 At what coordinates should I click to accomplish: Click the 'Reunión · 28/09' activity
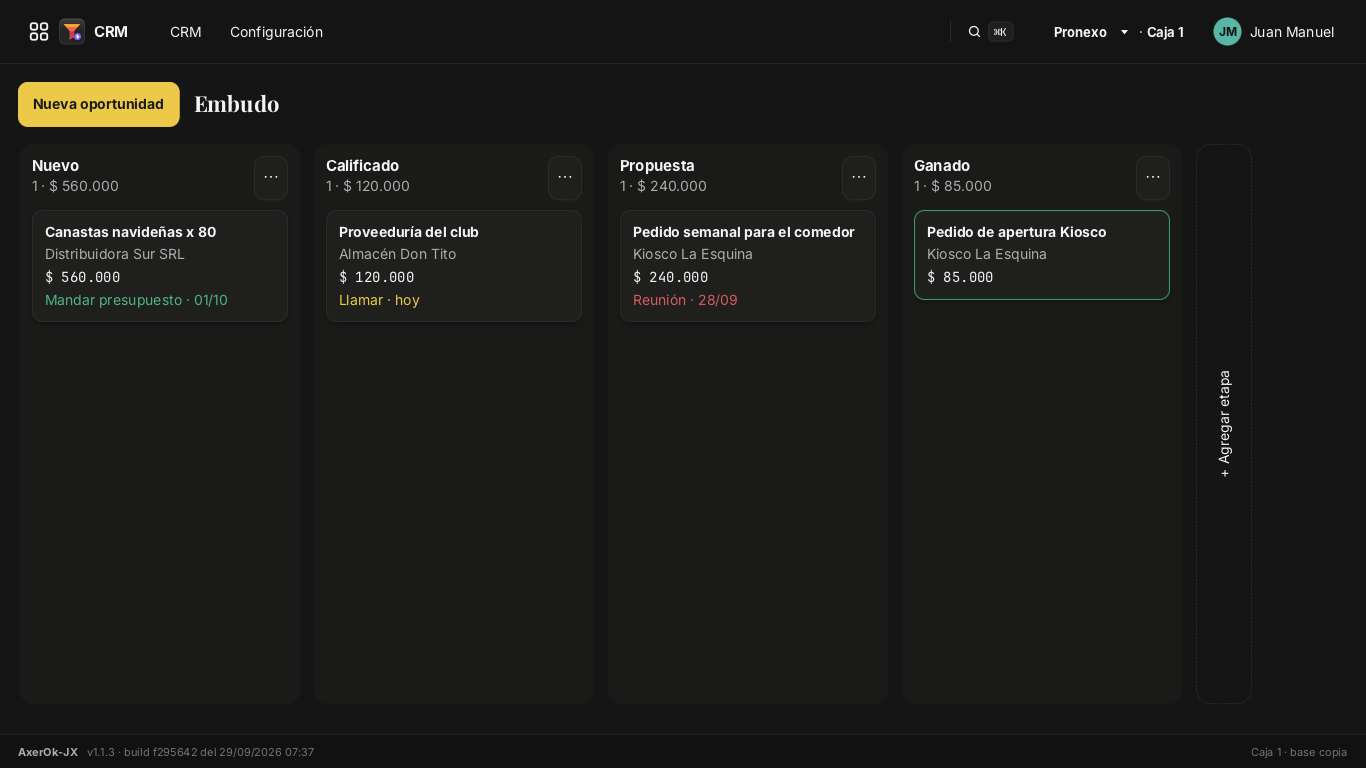[x=685, y=300]
